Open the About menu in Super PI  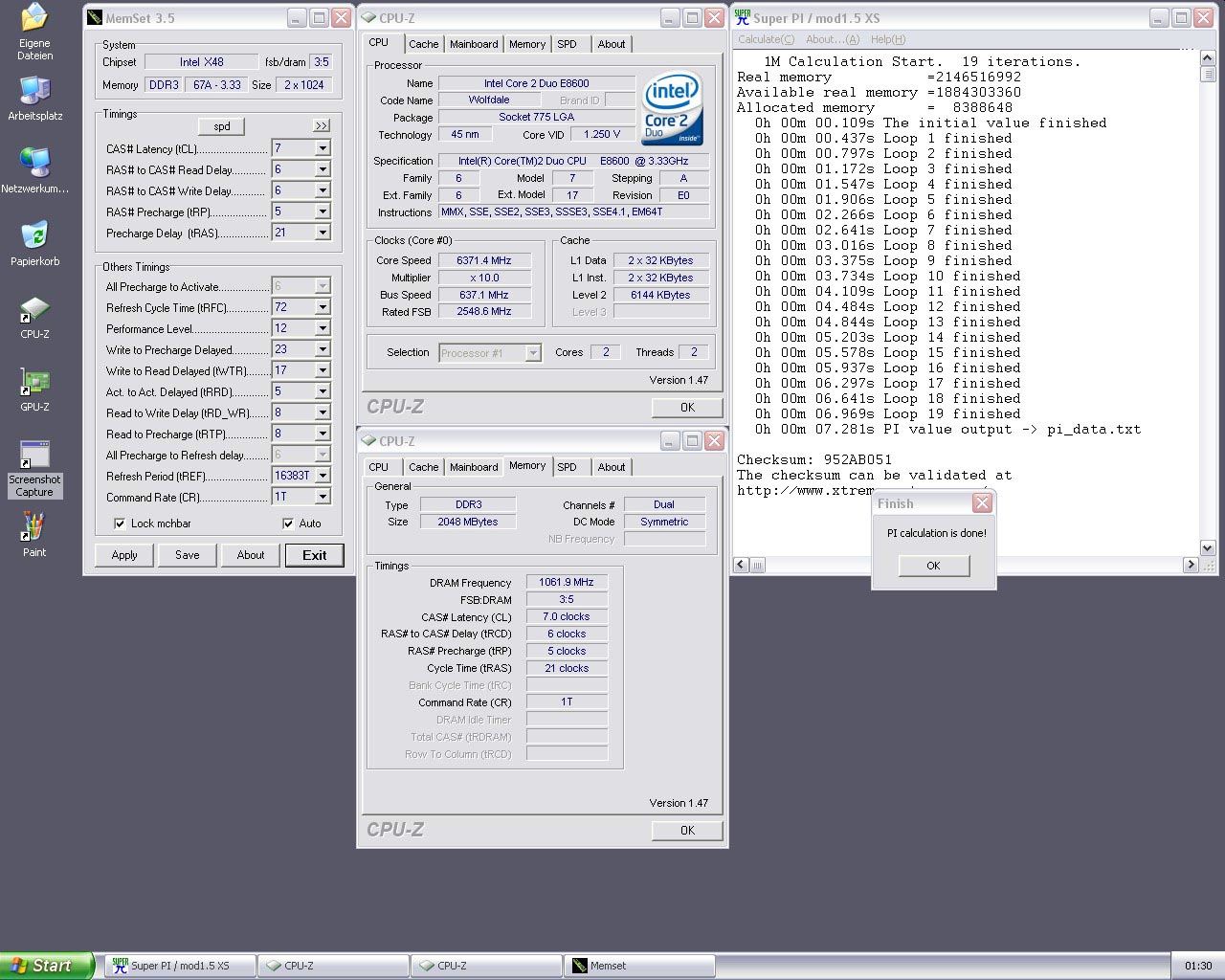[x=833, y=39]
